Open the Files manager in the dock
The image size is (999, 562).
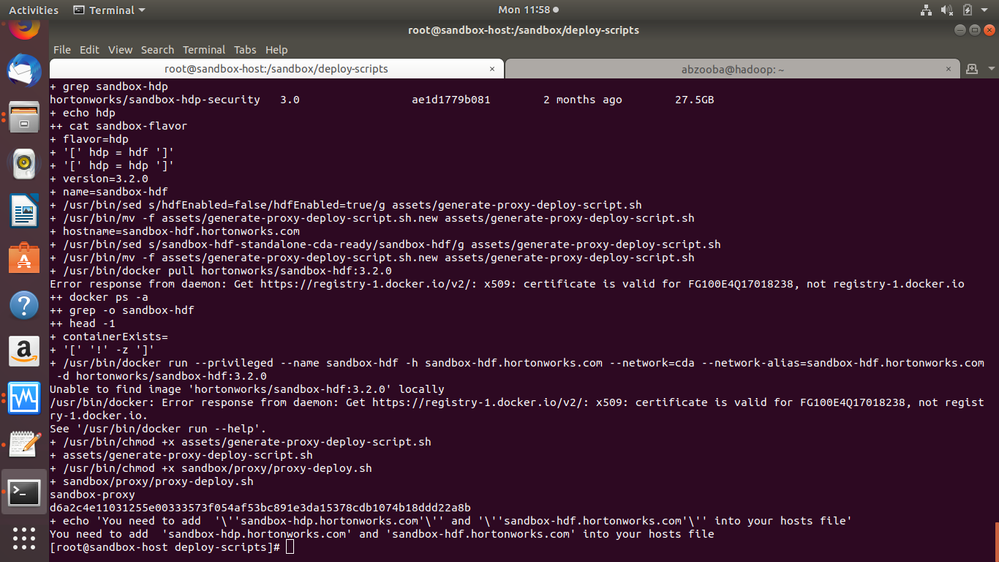[x=24, y=117]
